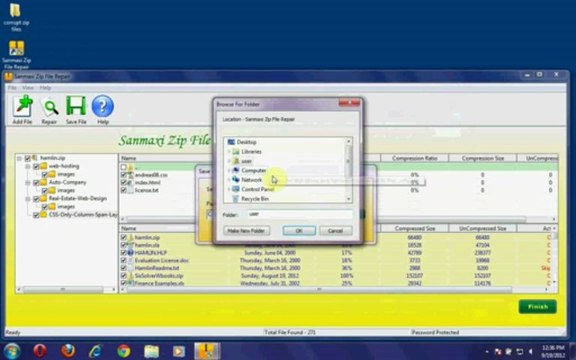The height and width of the screenshot is (360, 576).
Task: Select Desktop in Browse For Folder tree
Action: tap(246, 142)
